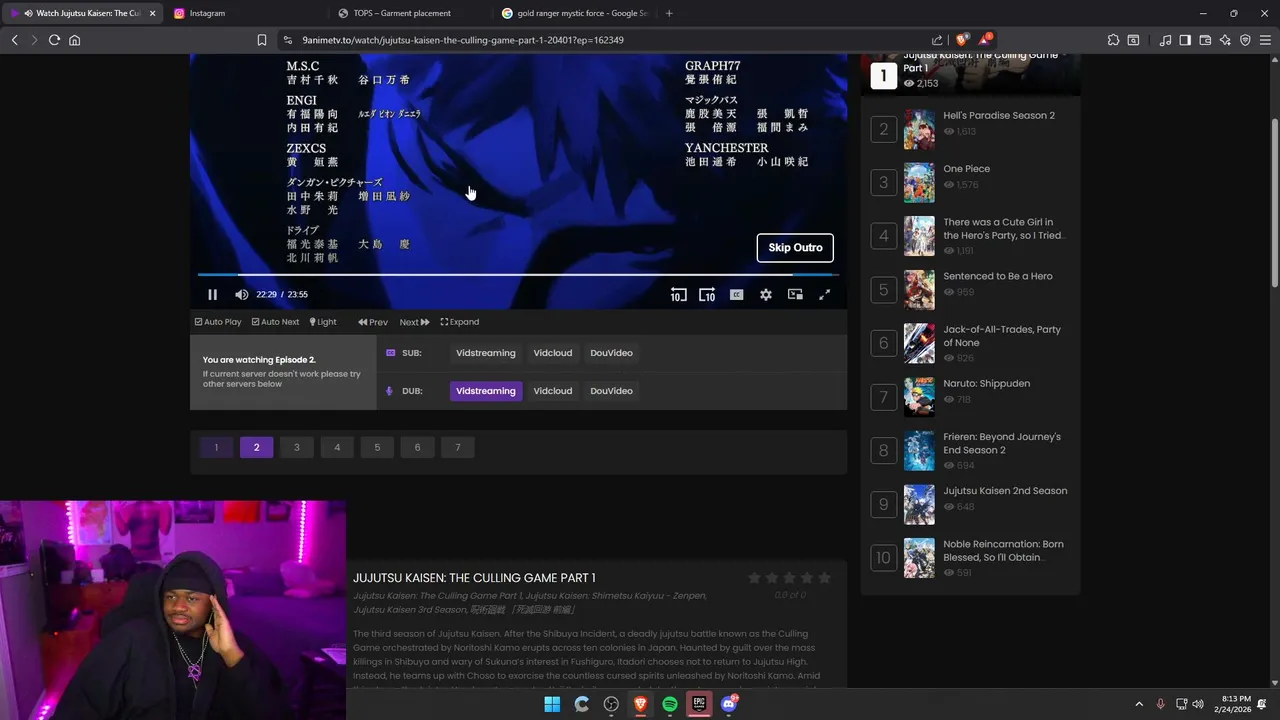Image resolution: width=1280 pixels, height=720 pixels.
Task: Open Brave VPN shield icon
Action: pos(1245,40)
